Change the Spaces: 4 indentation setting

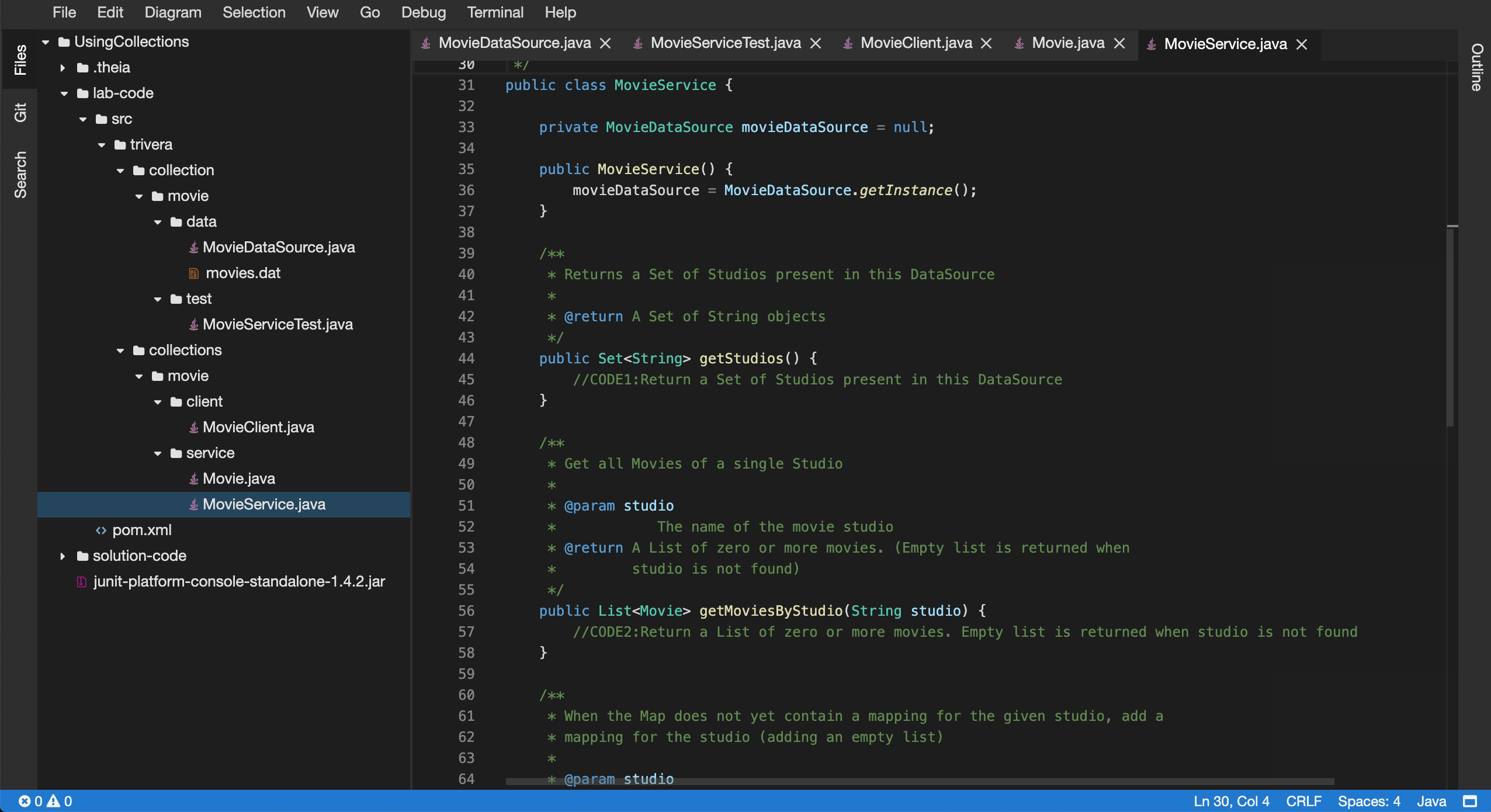coord(1369,801)
